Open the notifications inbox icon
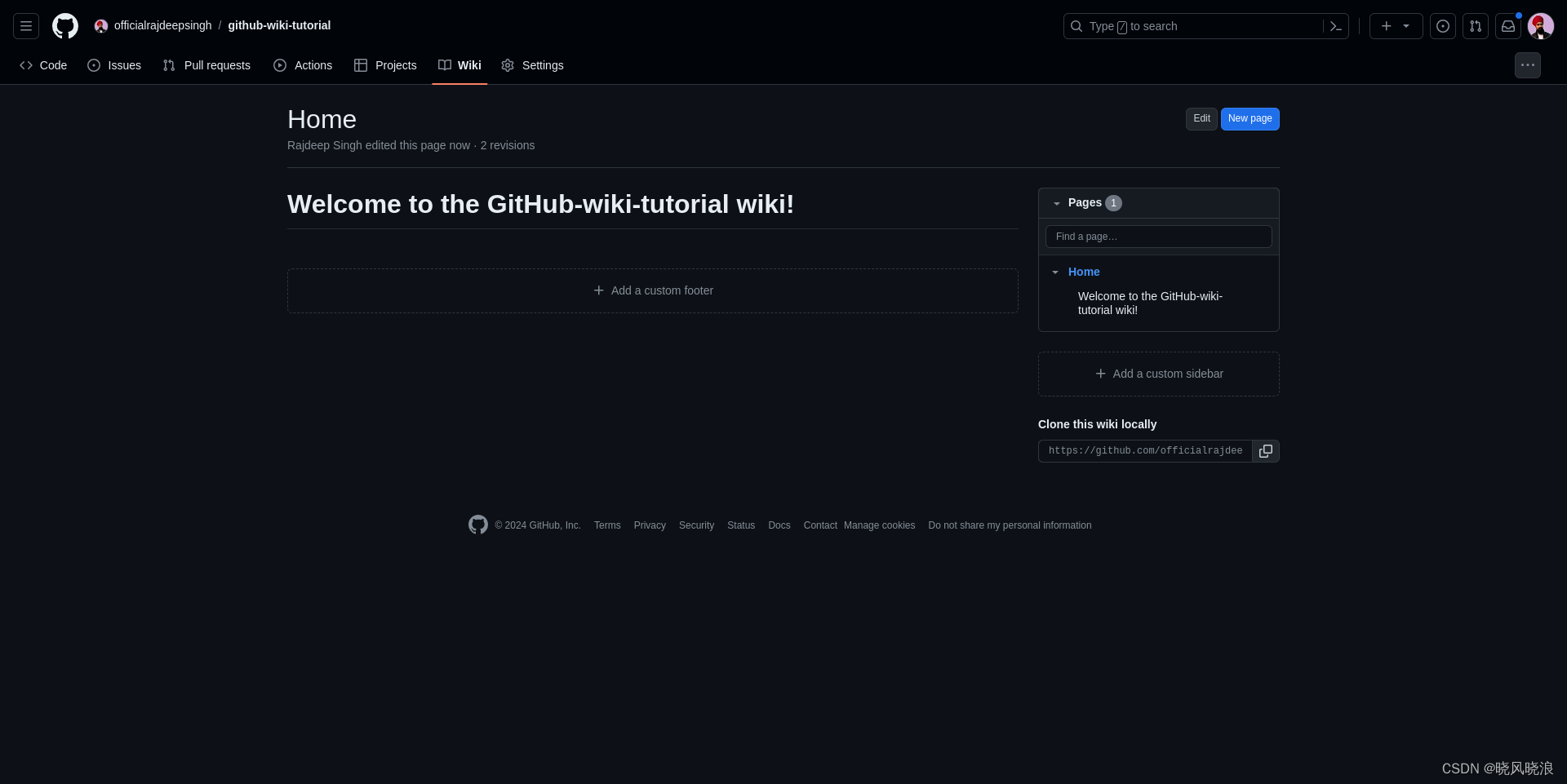Viewport: 1567px width, 784px height. point(1508,26)
